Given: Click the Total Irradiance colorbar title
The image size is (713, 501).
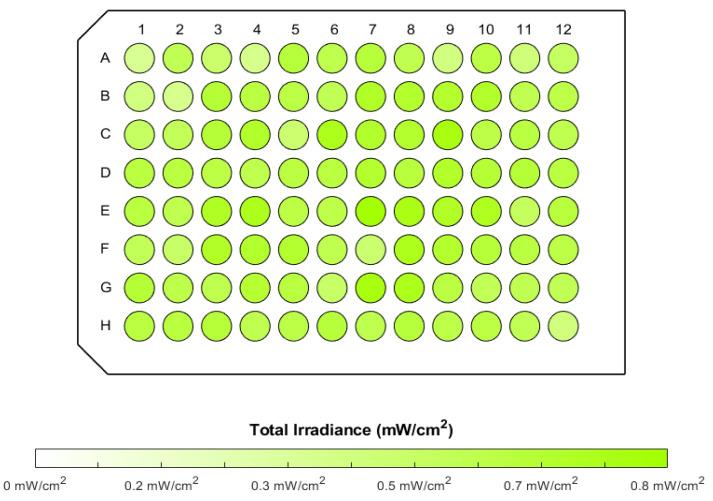Looking at the screenshot, I should pos(351,432).
